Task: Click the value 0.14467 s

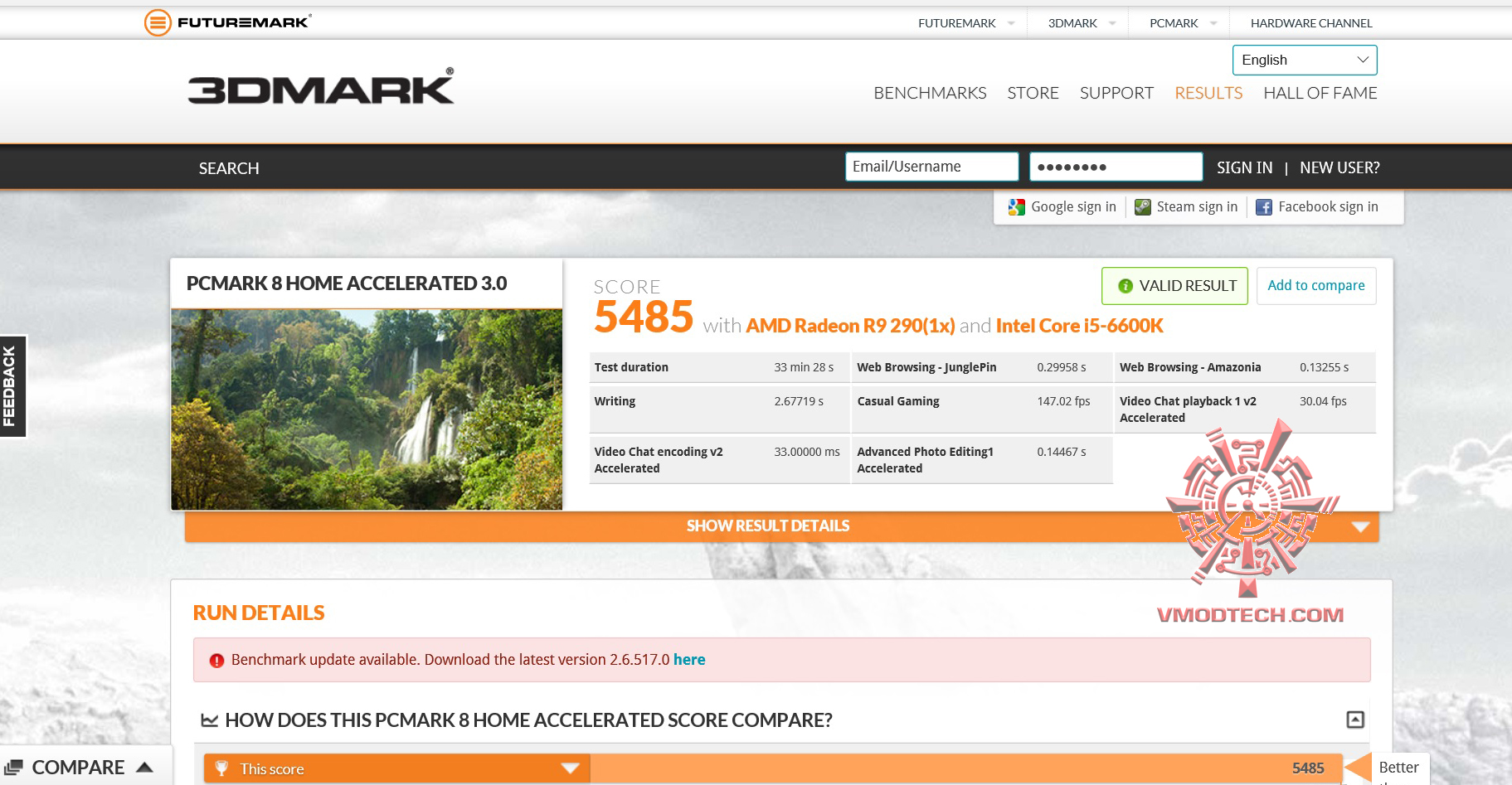Action: tap(1061, 452)
